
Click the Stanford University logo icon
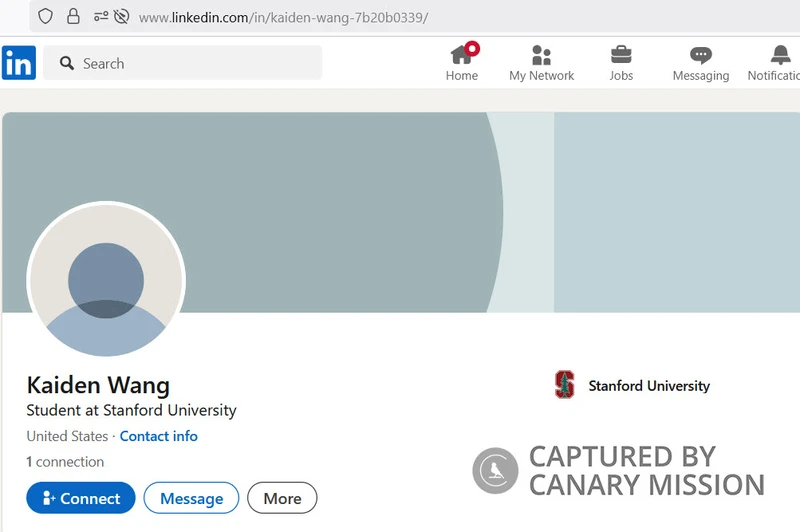click(x=565, y=384)
